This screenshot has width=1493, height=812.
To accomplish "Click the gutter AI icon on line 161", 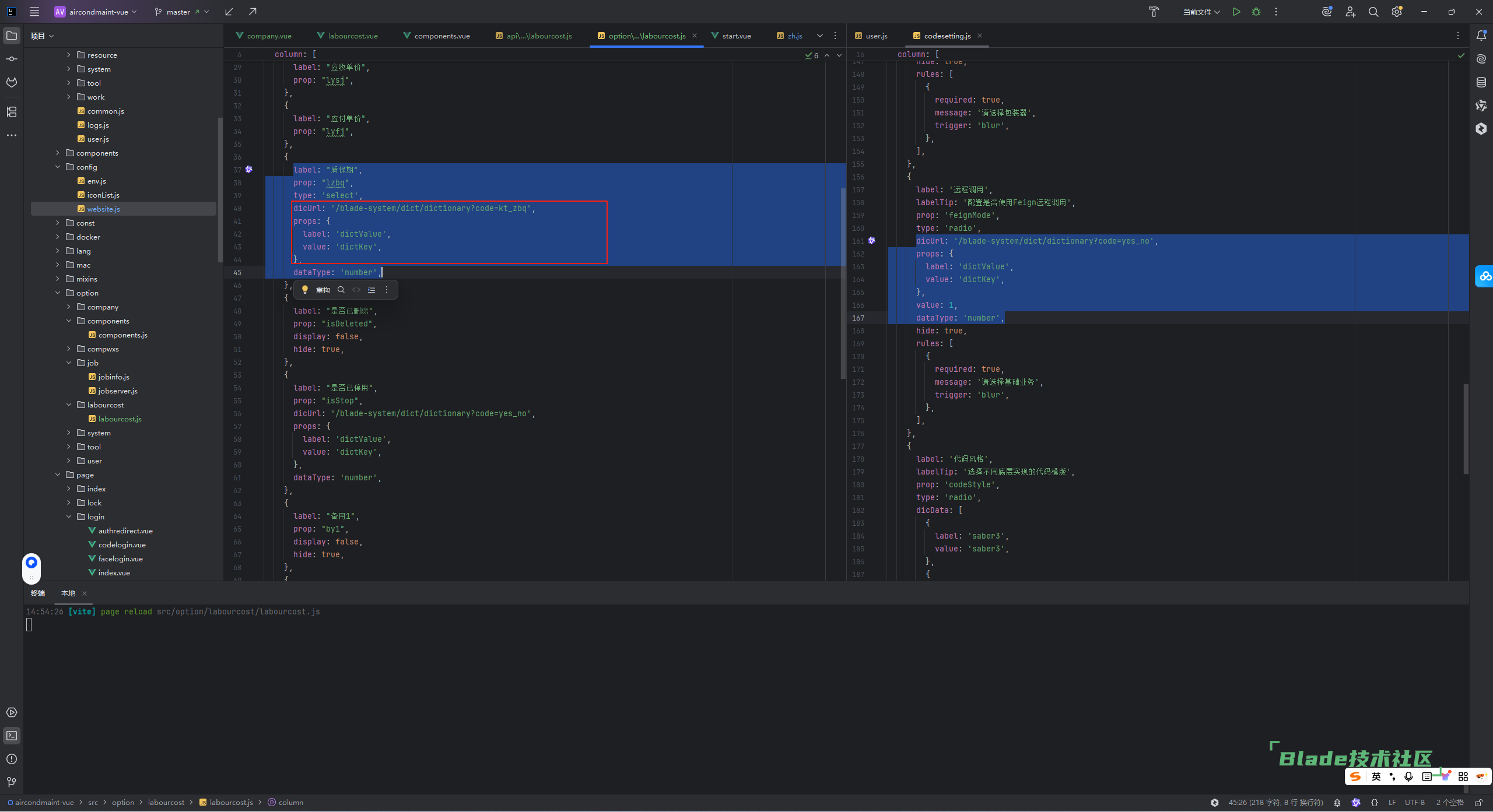I will 872,241.
